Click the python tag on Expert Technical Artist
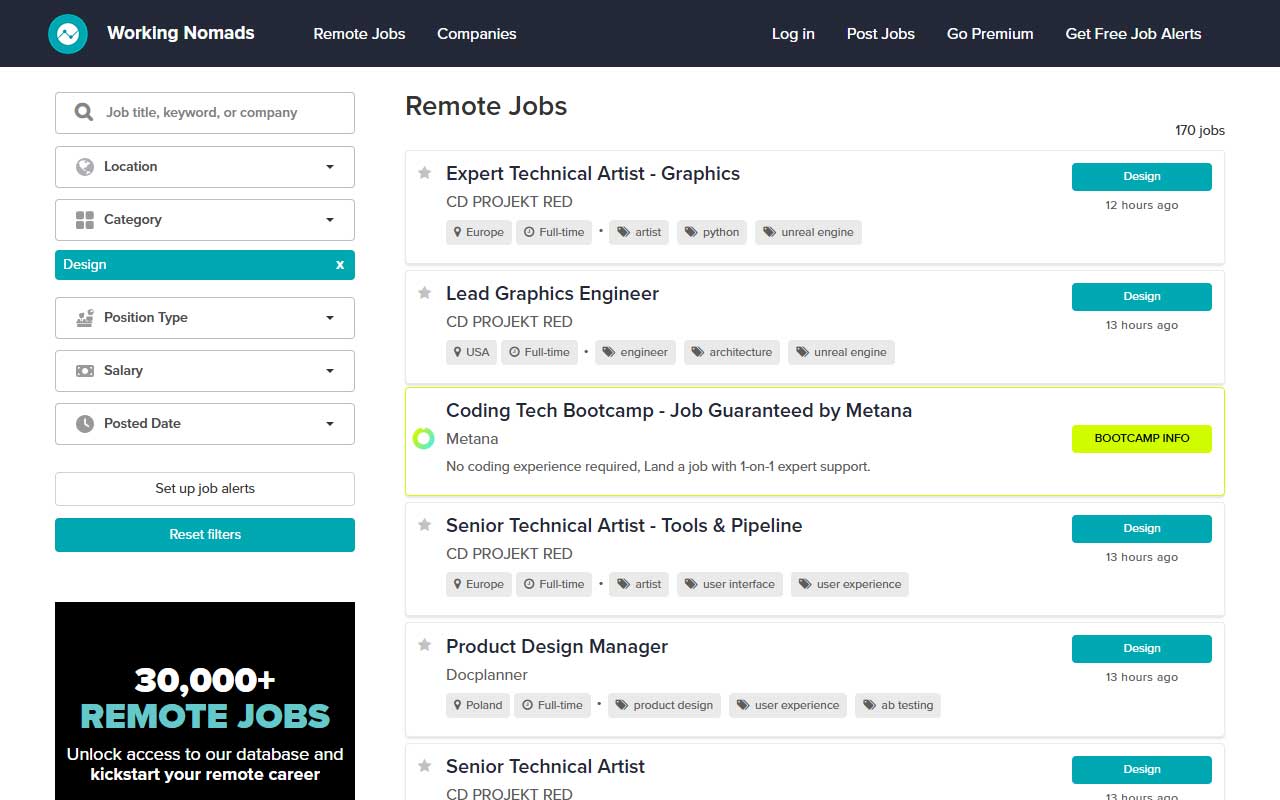The height and width of the screenshot is (800, 1280). pyautogui.click(x=712, y=232)
